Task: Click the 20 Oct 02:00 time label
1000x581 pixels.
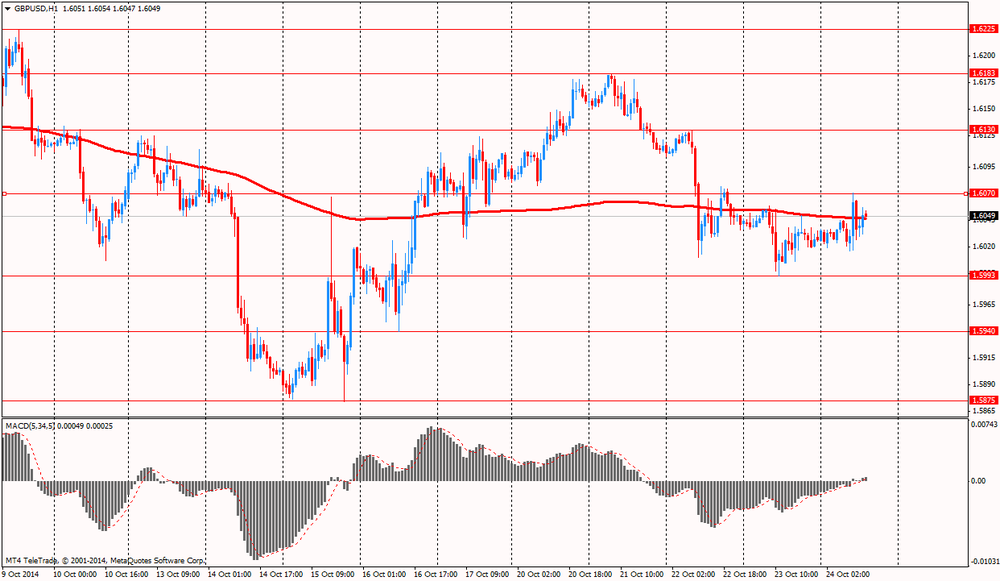Action: click(x=539, y=575)
